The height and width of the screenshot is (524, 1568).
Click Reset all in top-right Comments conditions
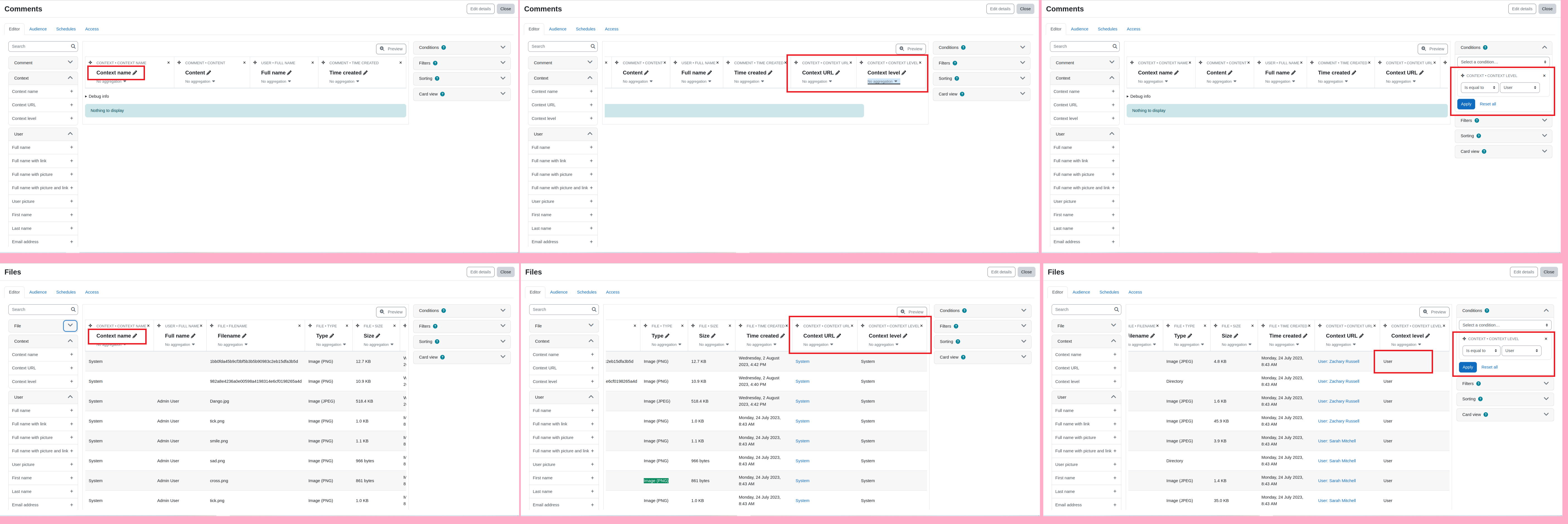[1488, 104]
